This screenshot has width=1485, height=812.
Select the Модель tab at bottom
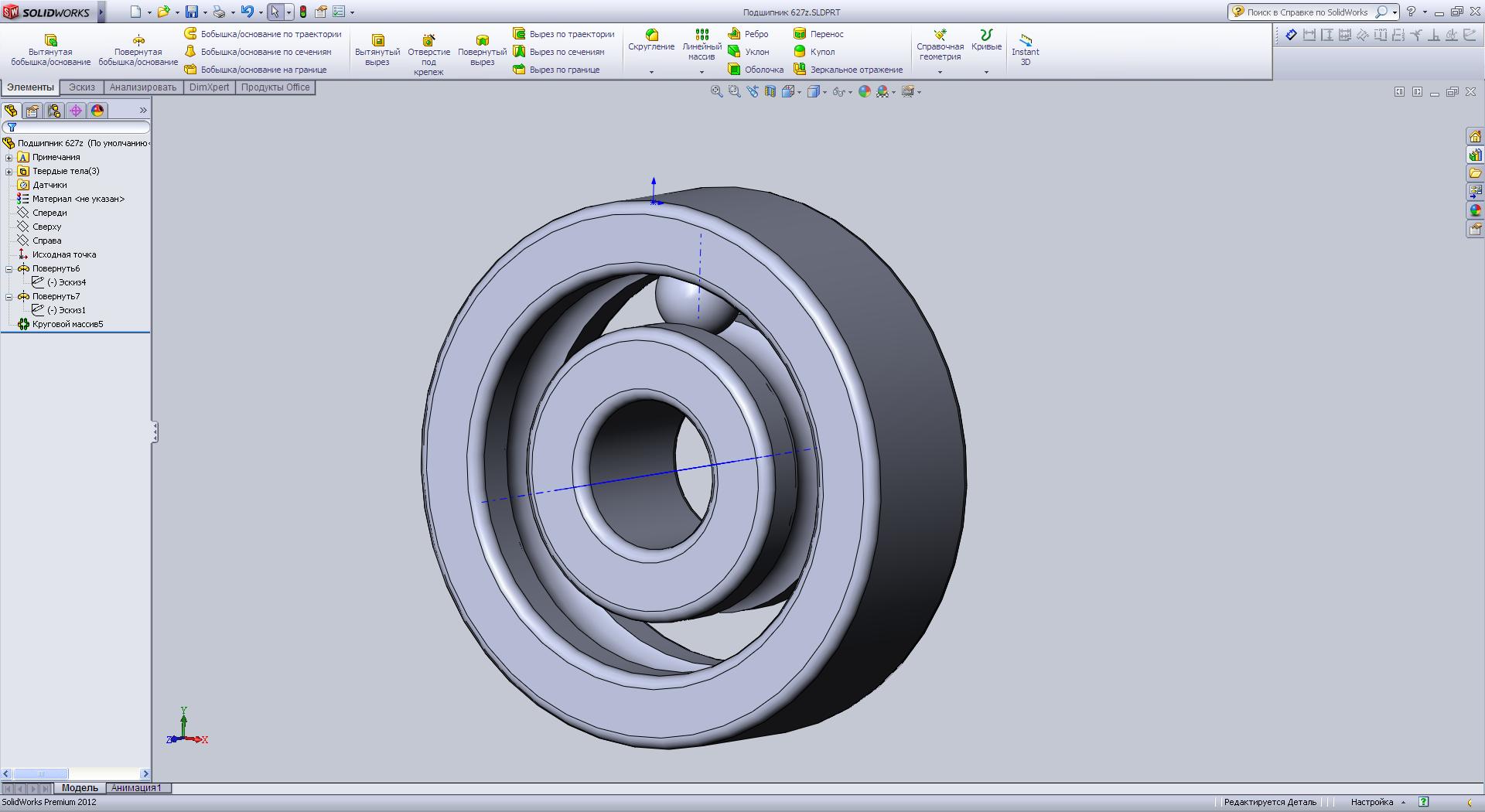(x=80, y=788)
